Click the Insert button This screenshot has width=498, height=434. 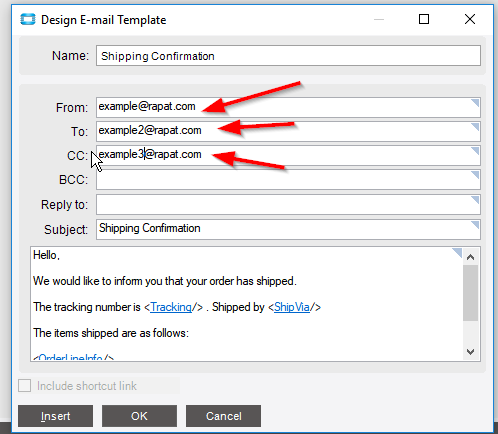click(x=55, y=416)
